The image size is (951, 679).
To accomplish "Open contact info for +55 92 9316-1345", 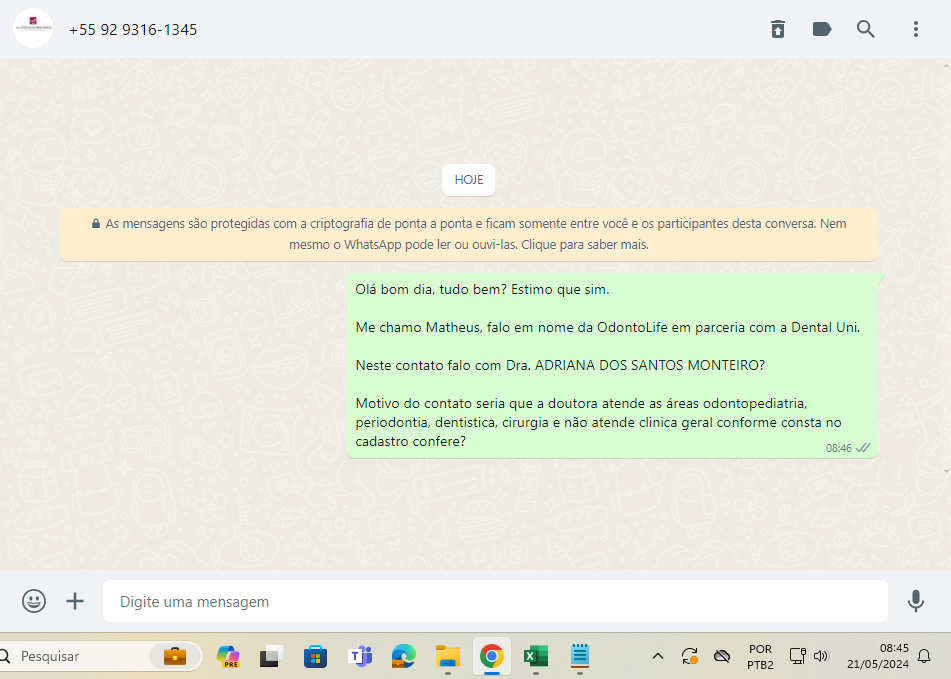I will tap(133, 30).
